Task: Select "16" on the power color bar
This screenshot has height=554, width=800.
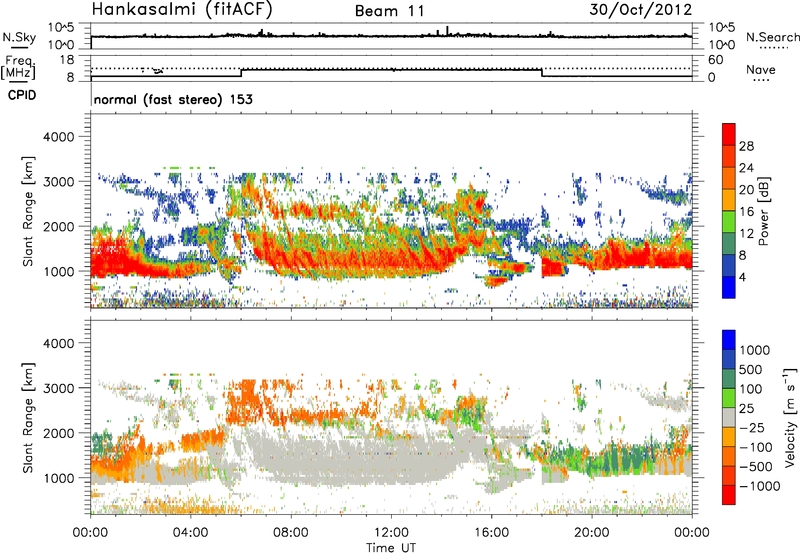Action: pos(746,212)
